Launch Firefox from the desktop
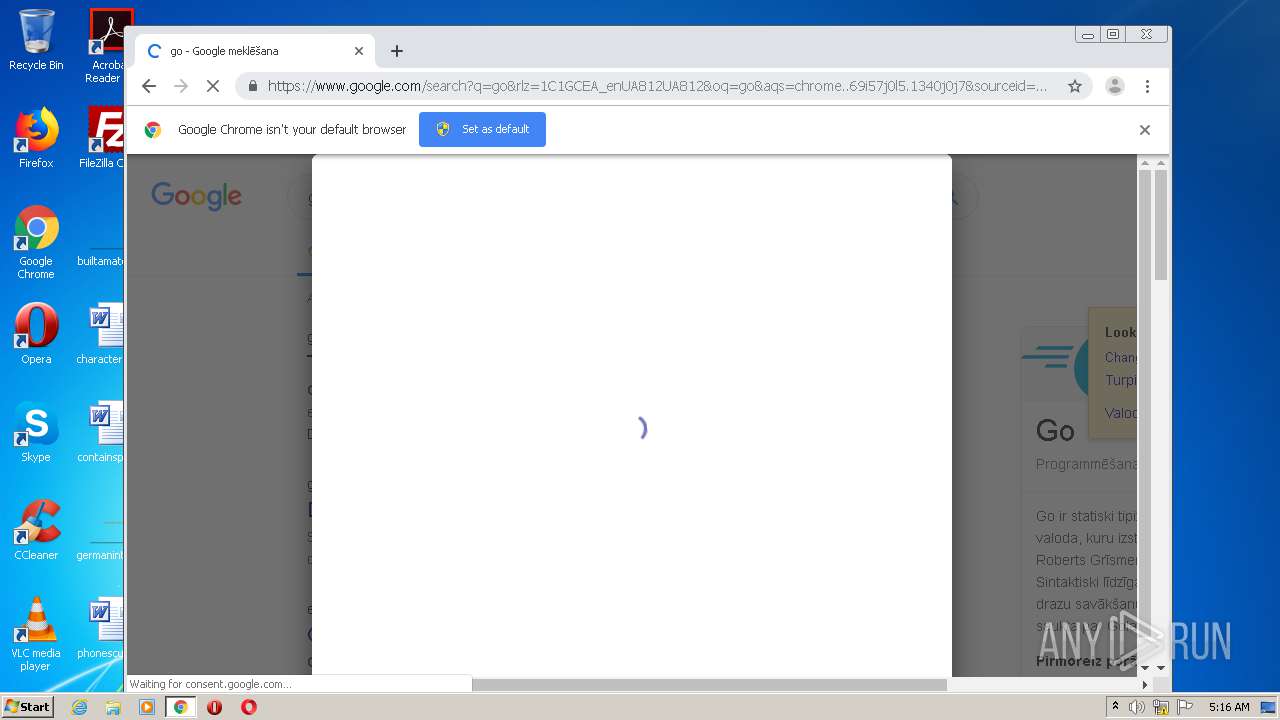Image resolution: width=1280 pixels, height=720 pixels. tap(36, 138)
